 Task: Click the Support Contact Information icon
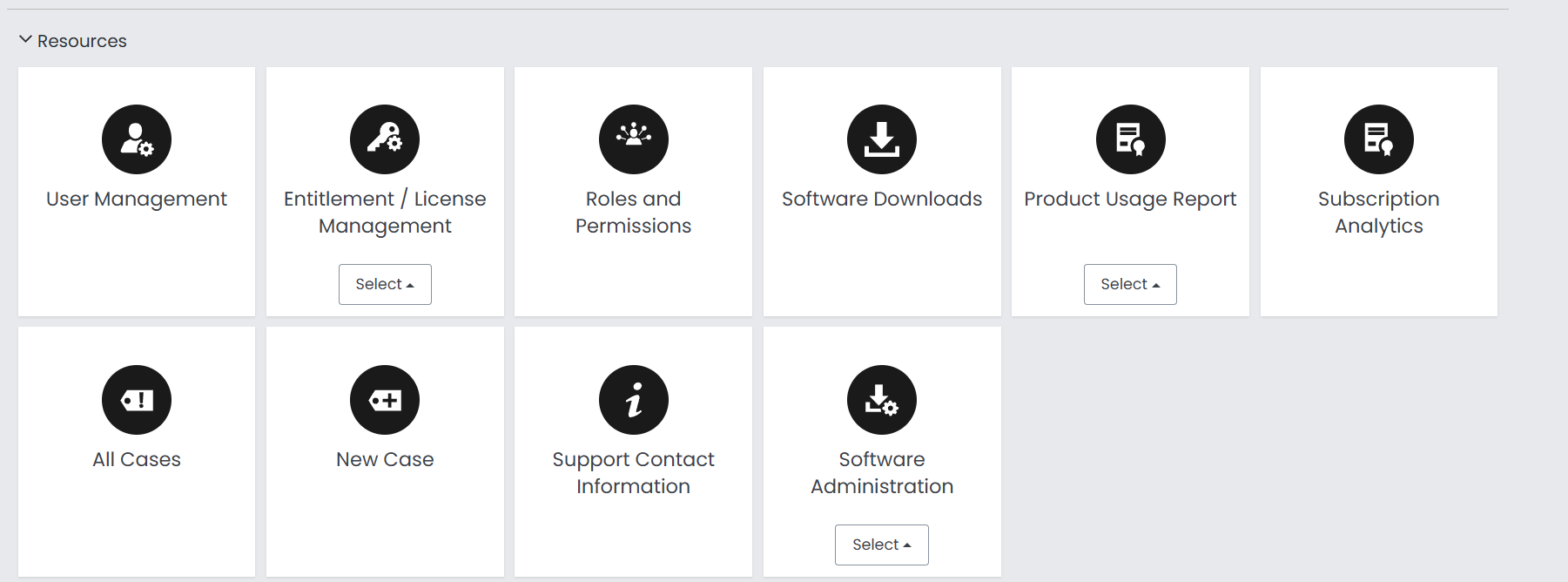tap(633, 400)
